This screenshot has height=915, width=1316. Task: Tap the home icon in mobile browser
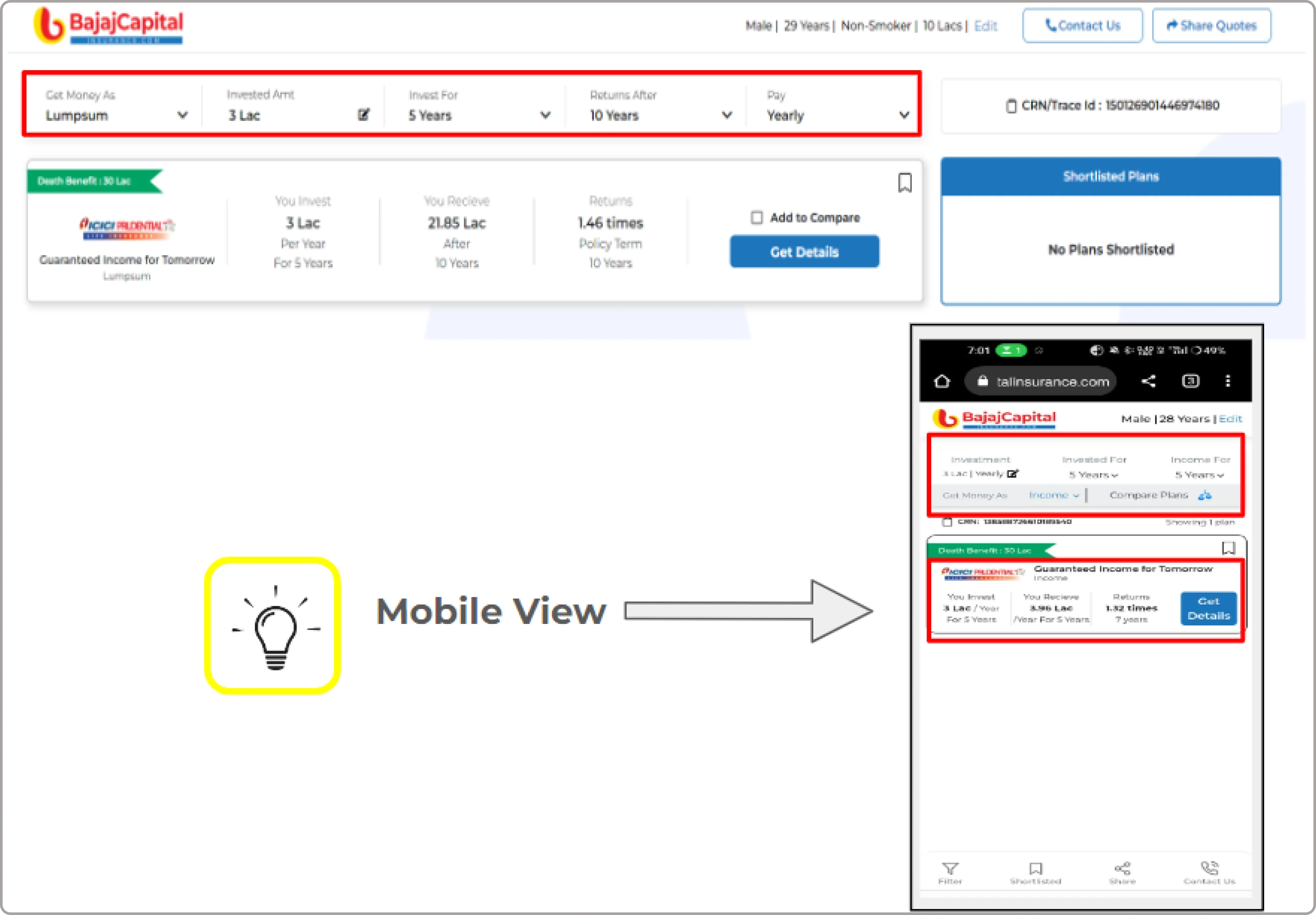coord(942,381)
